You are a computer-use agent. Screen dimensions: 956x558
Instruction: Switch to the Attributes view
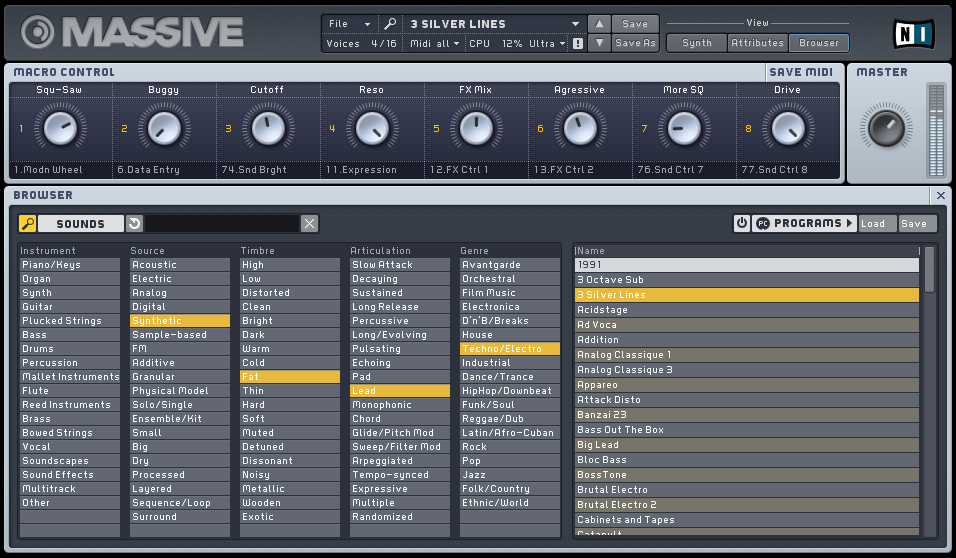coord(757,43)
